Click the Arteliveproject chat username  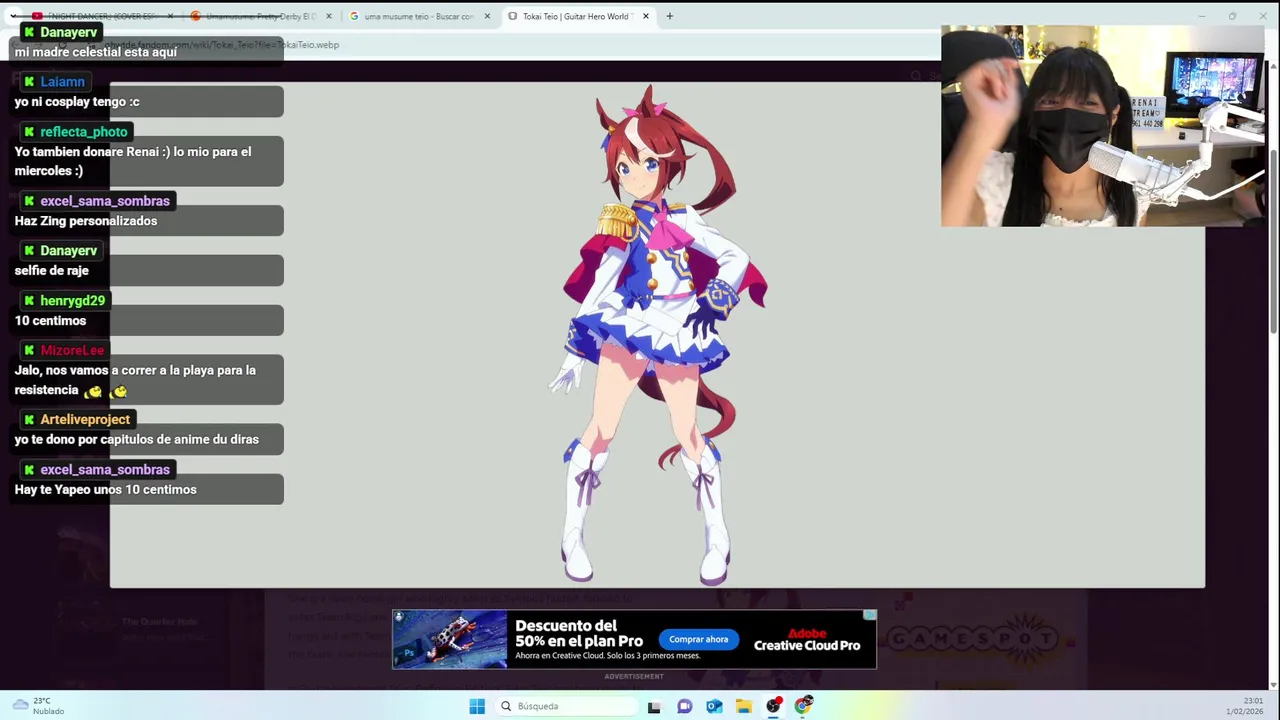click(x=85, y=420)
